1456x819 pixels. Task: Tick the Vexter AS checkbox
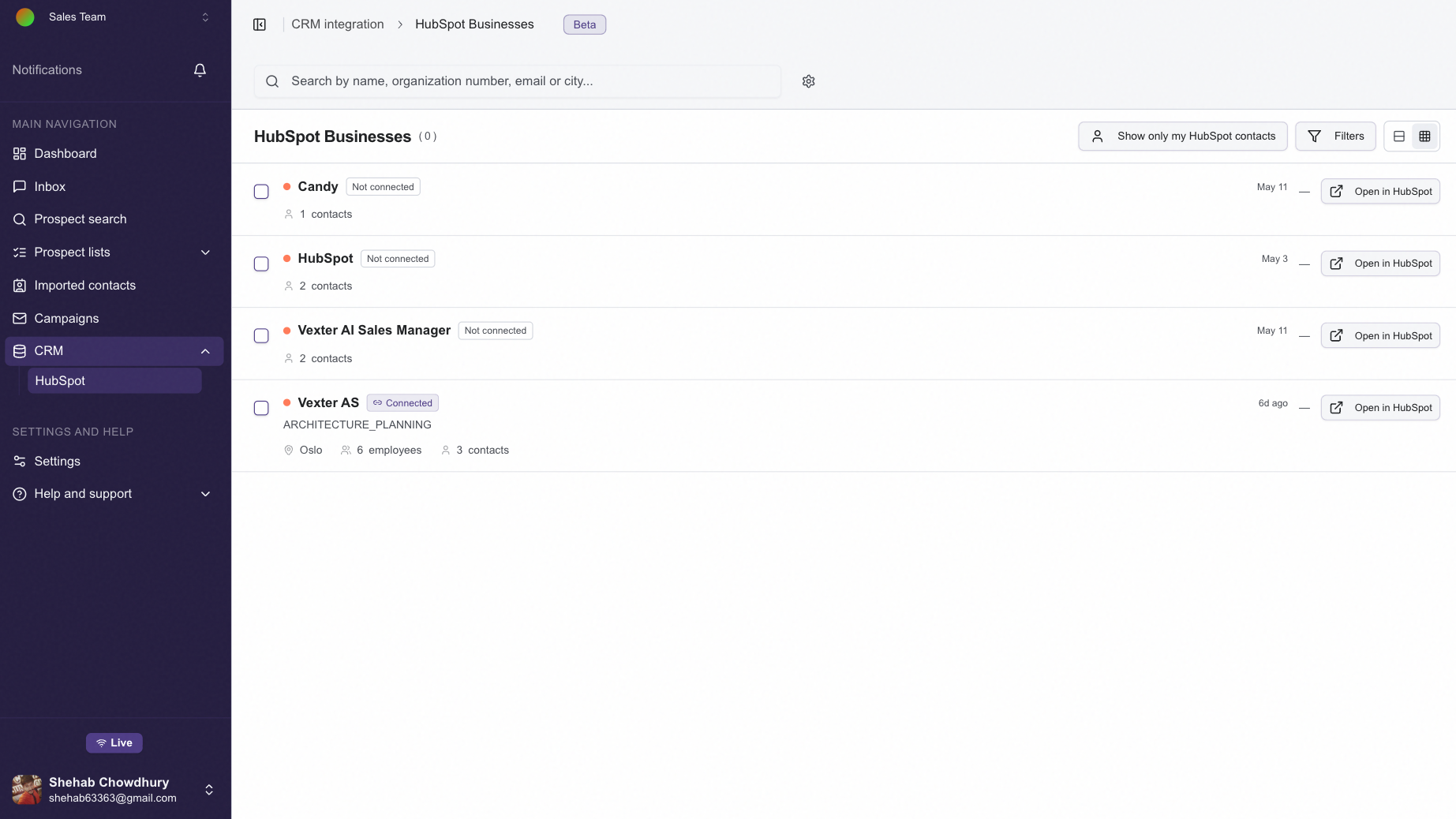tap(261, 408)
